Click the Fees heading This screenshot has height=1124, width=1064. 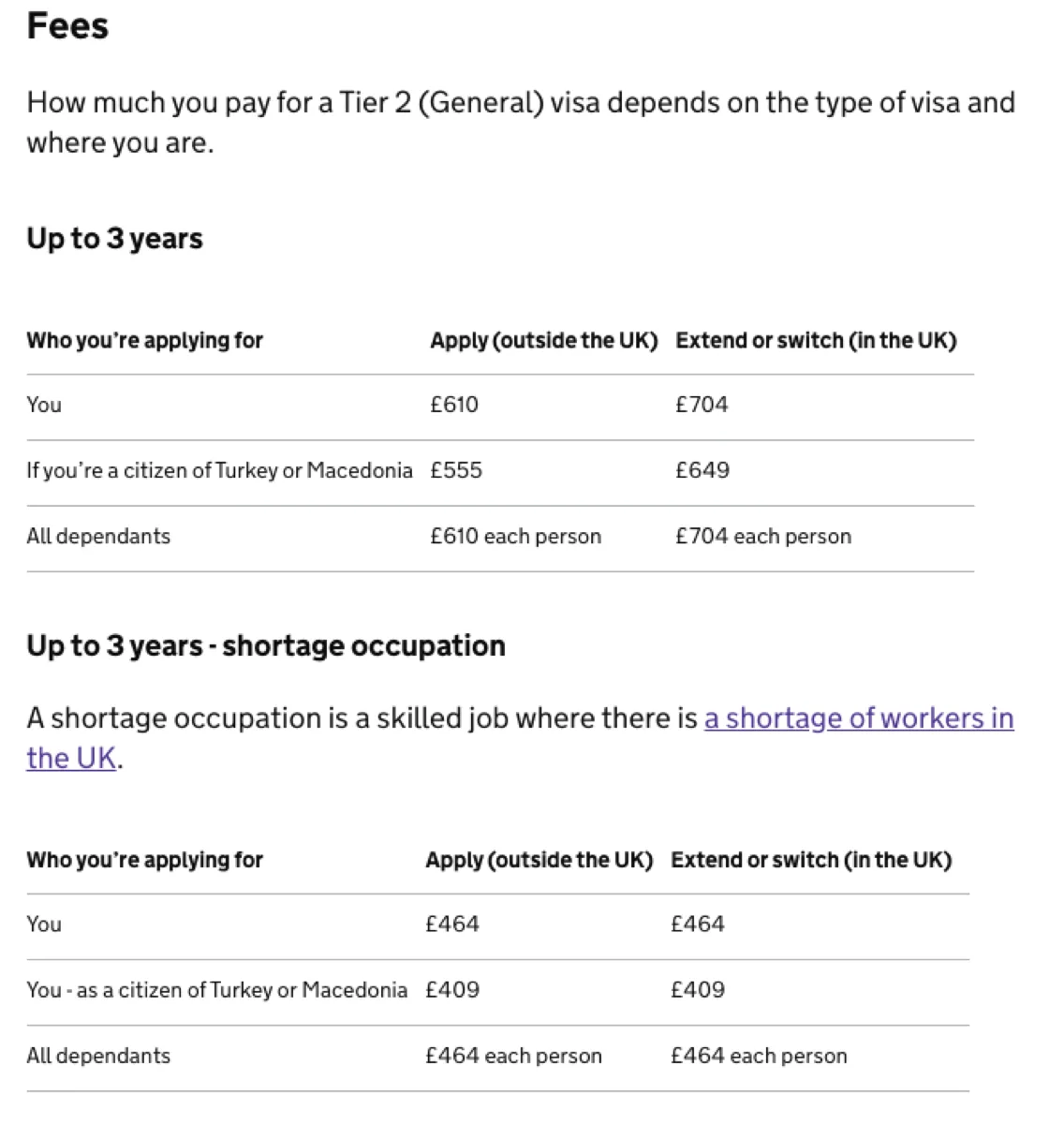pyautogui.click(x=67, y=25)
